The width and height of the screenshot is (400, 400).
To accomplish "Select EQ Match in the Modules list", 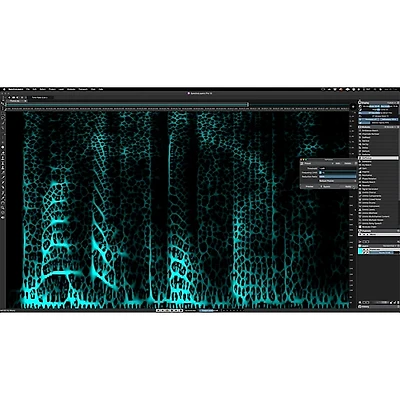I will click(379, 165).
